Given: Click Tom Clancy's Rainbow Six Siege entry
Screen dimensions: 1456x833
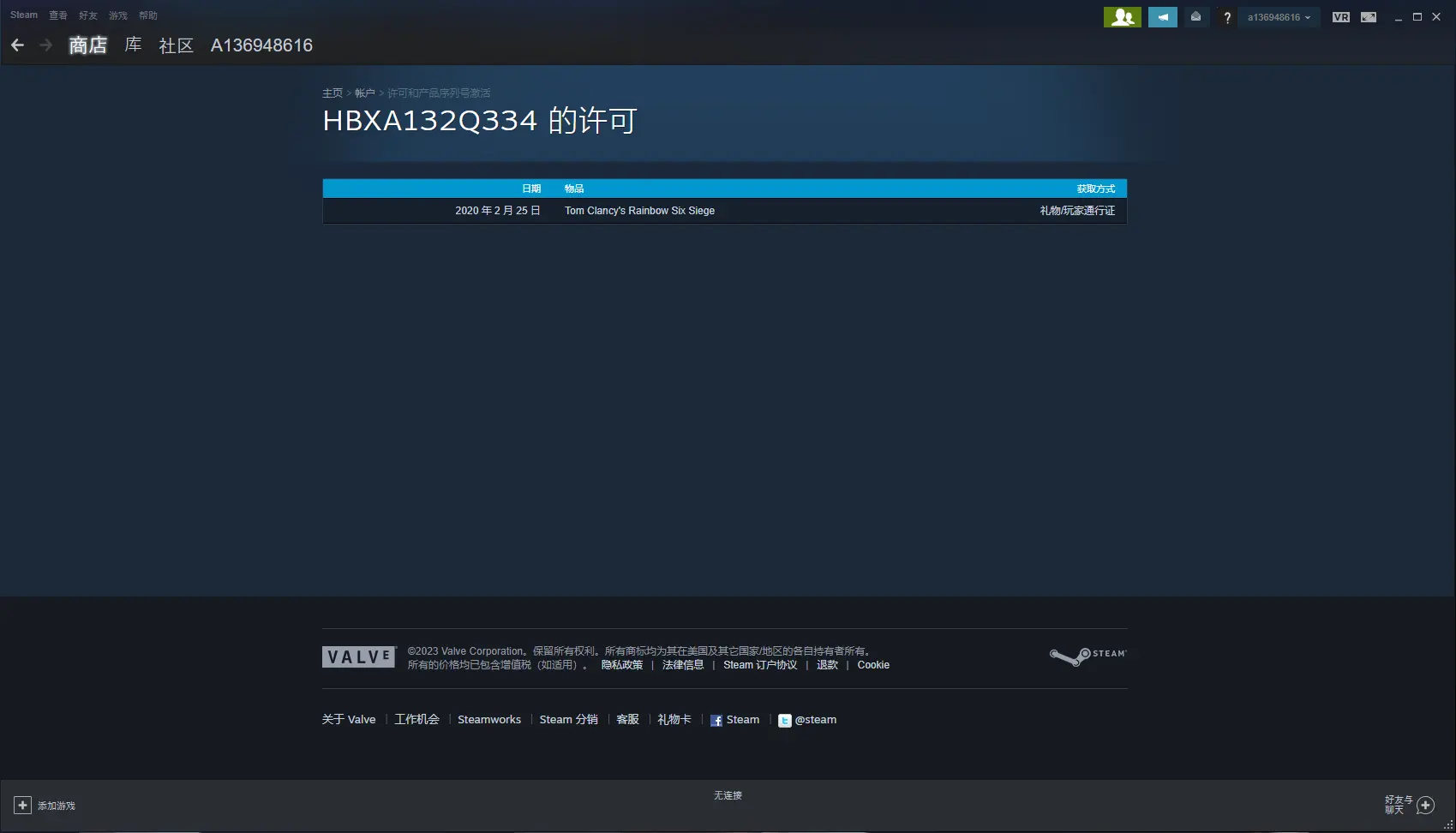Looking at the screenshot, I should (x=639, y=211).
